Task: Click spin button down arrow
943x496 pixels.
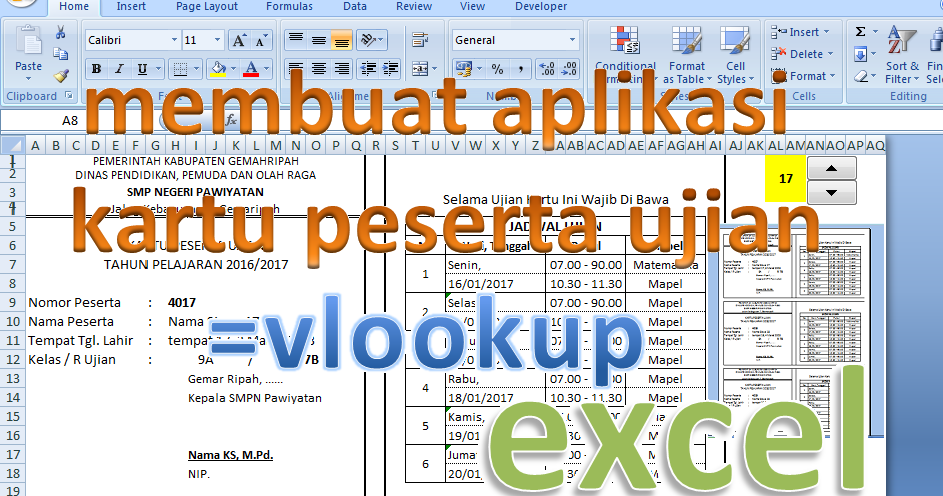Action: [x=832, y=193]
